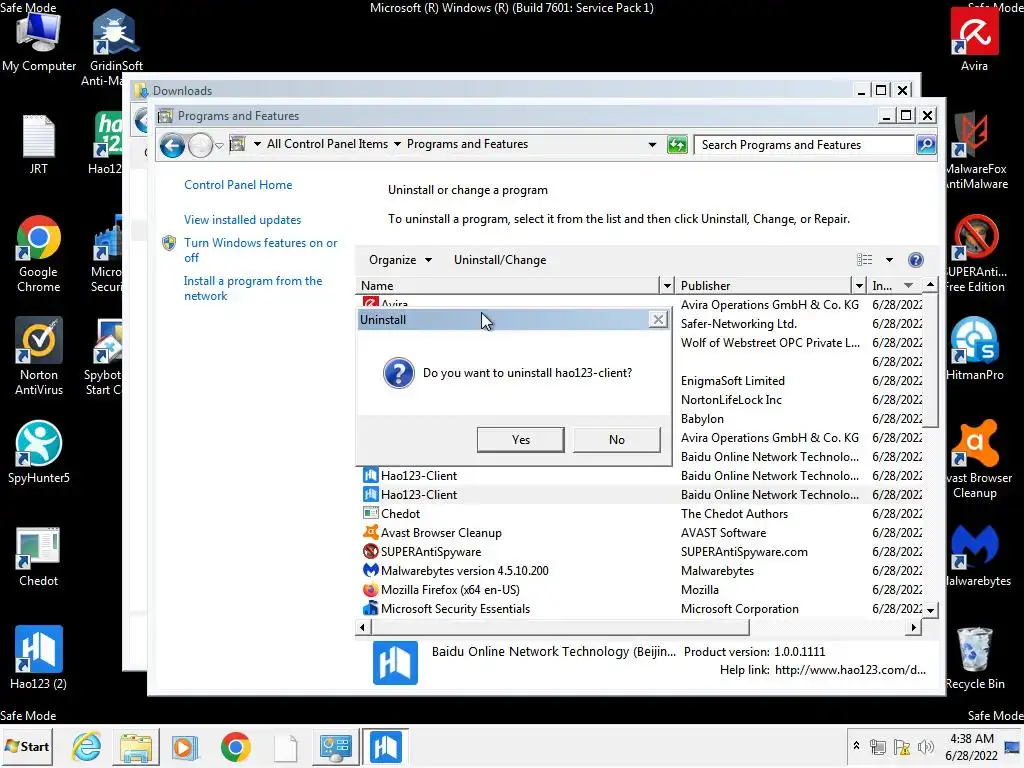
Task: Click Programs and Features breadcrumb
Action: pyautogui.click(x=468, y=144)
